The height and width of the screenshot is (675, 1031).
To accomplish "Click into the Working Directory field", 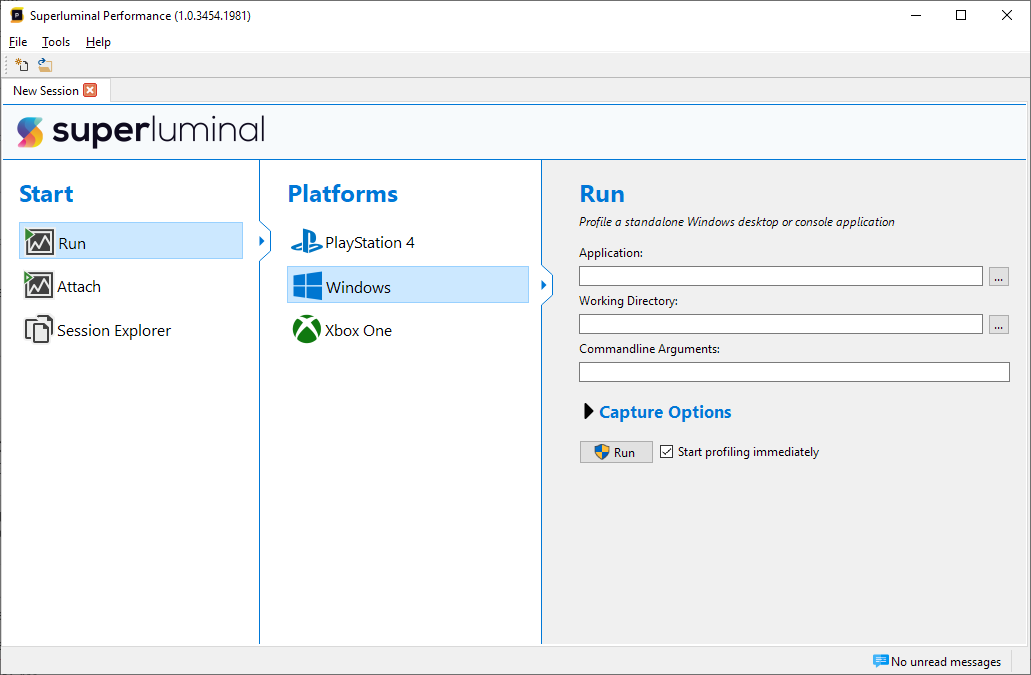I will point(780,324).
